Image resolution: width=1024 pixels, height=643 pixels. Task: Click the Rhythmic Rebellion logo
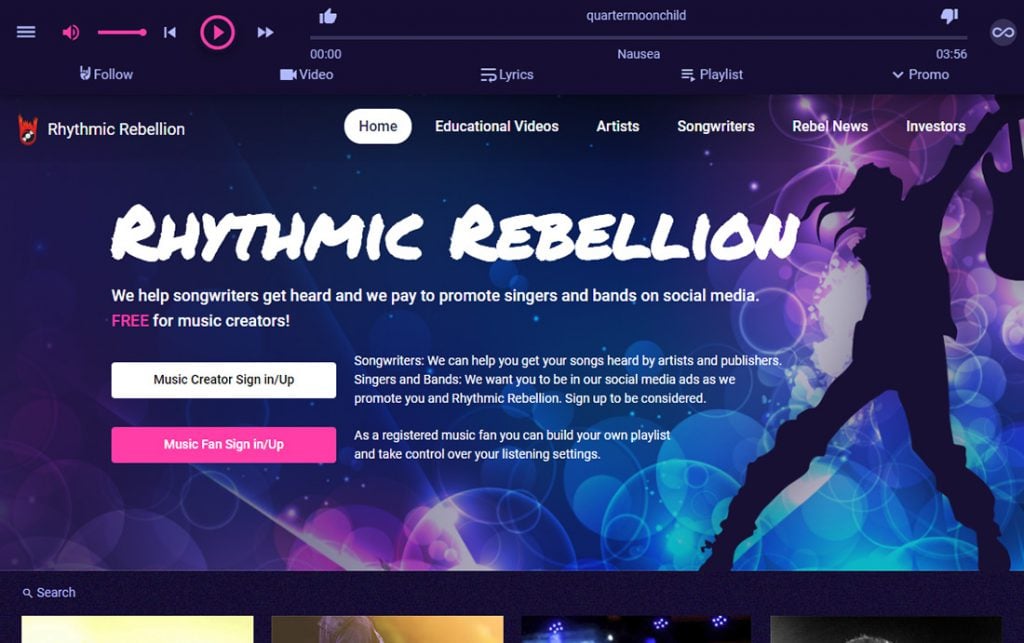pos(101,129)
